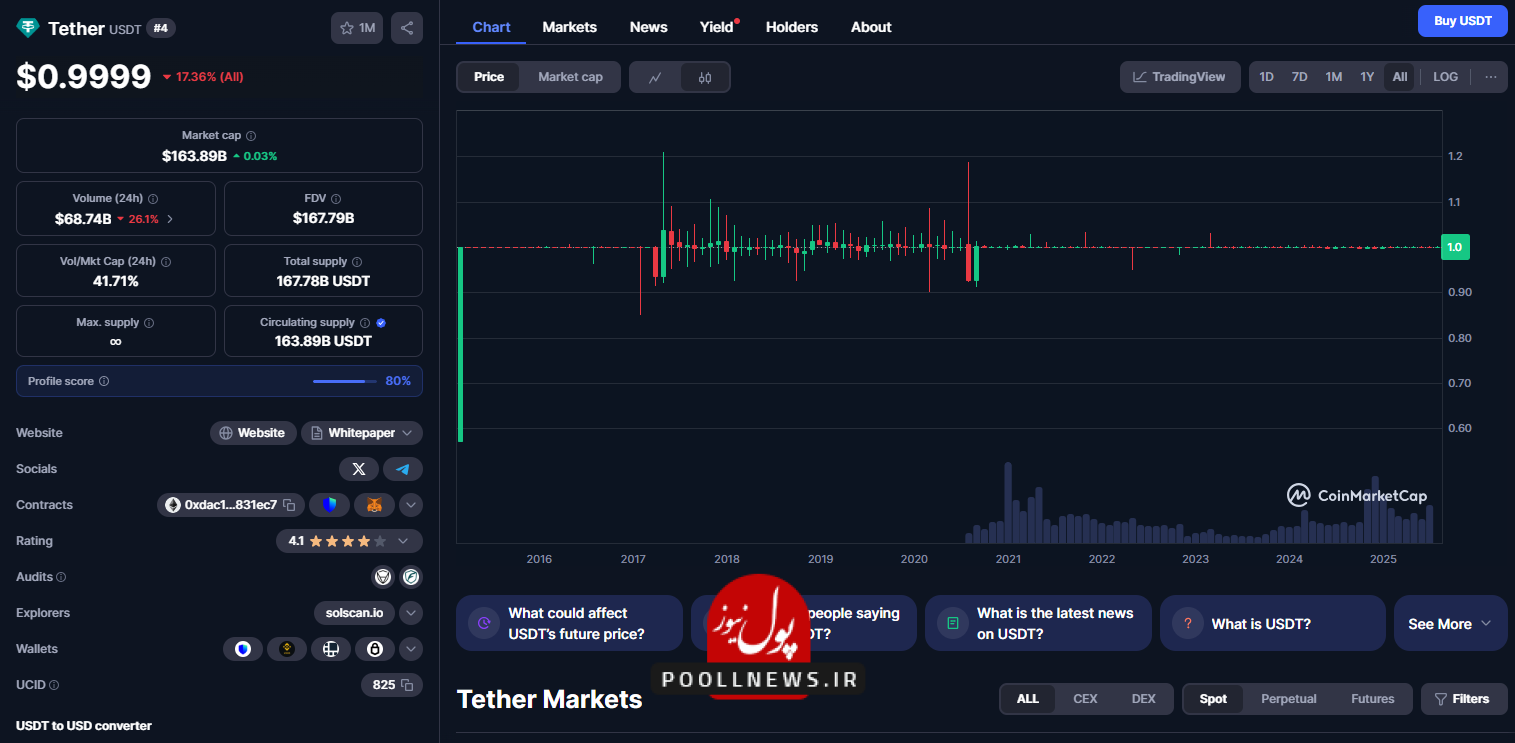The width and height of the screenshot is (1515, 743).
Task: Click the verified badge beside Circulating supply
Action: pos(381,323)
